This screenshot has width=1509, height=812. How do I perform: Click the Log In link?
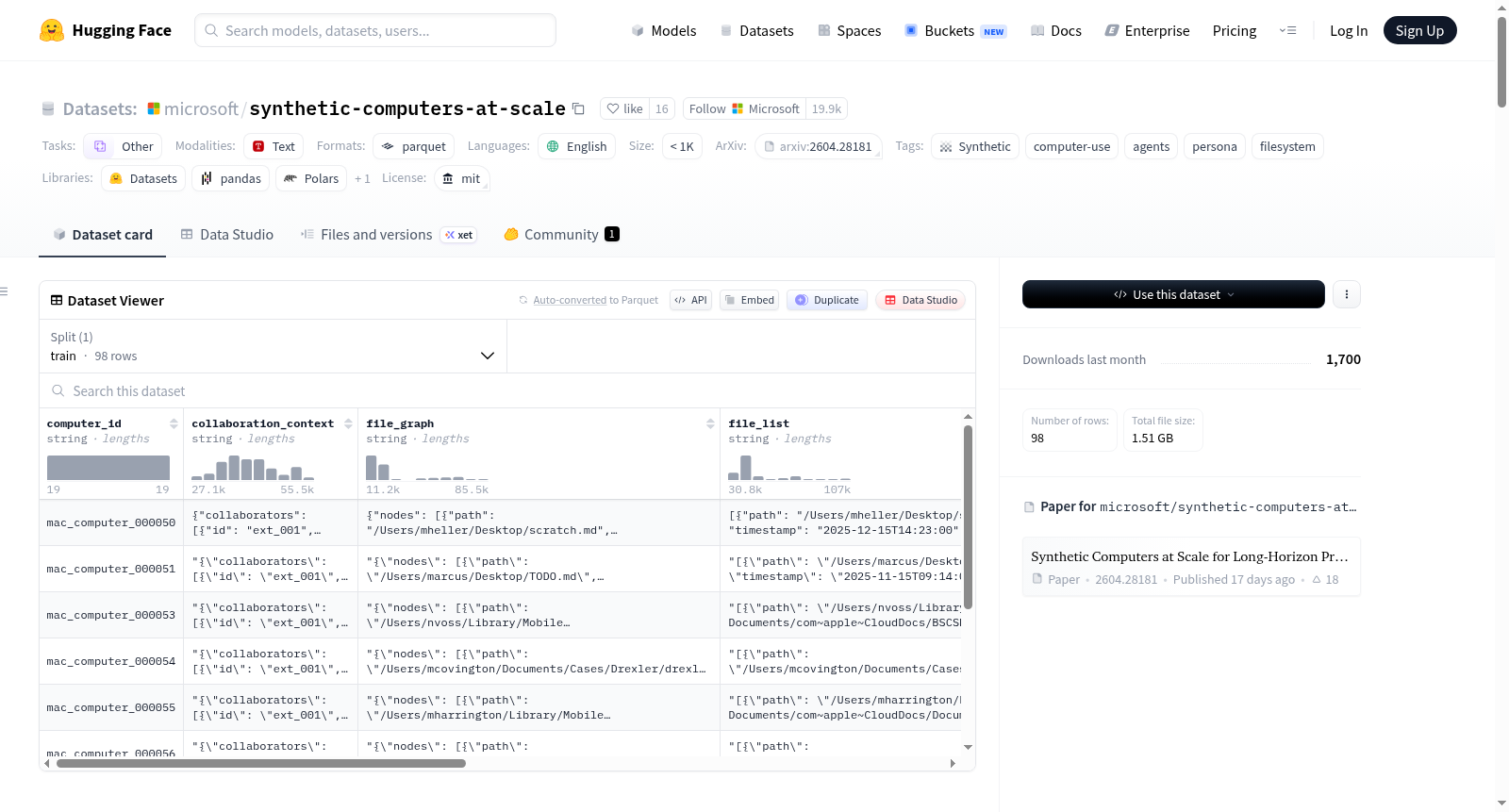[x=1349, y=30]
